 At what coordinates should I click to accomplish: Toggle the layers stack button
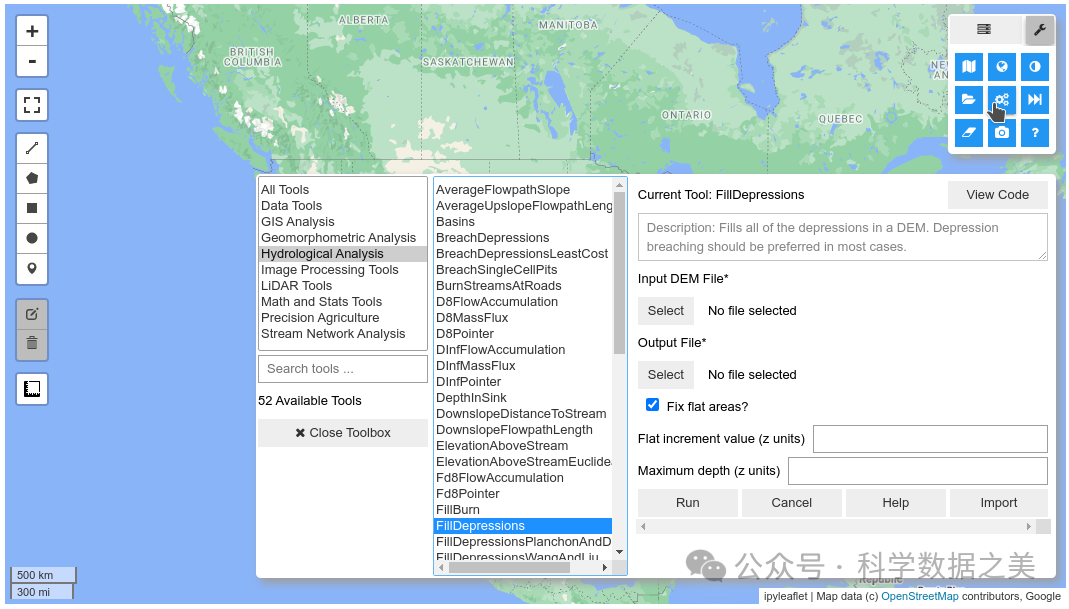pos(984,30)
